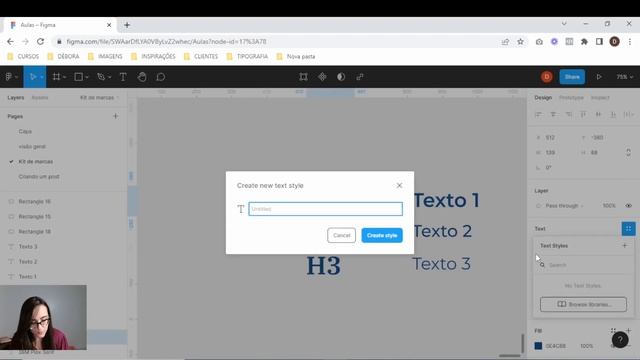Select the Comment tool
The image size is (640, 360).
coord(161,77)
